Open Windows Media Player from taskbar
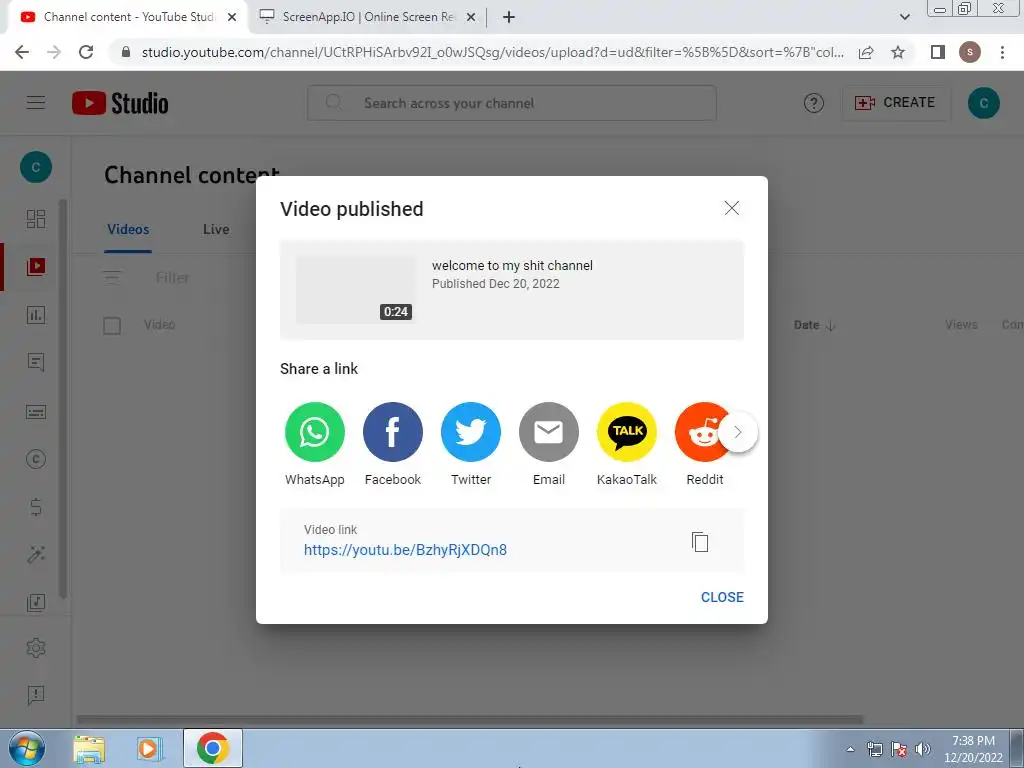 (x=150, y=748)
